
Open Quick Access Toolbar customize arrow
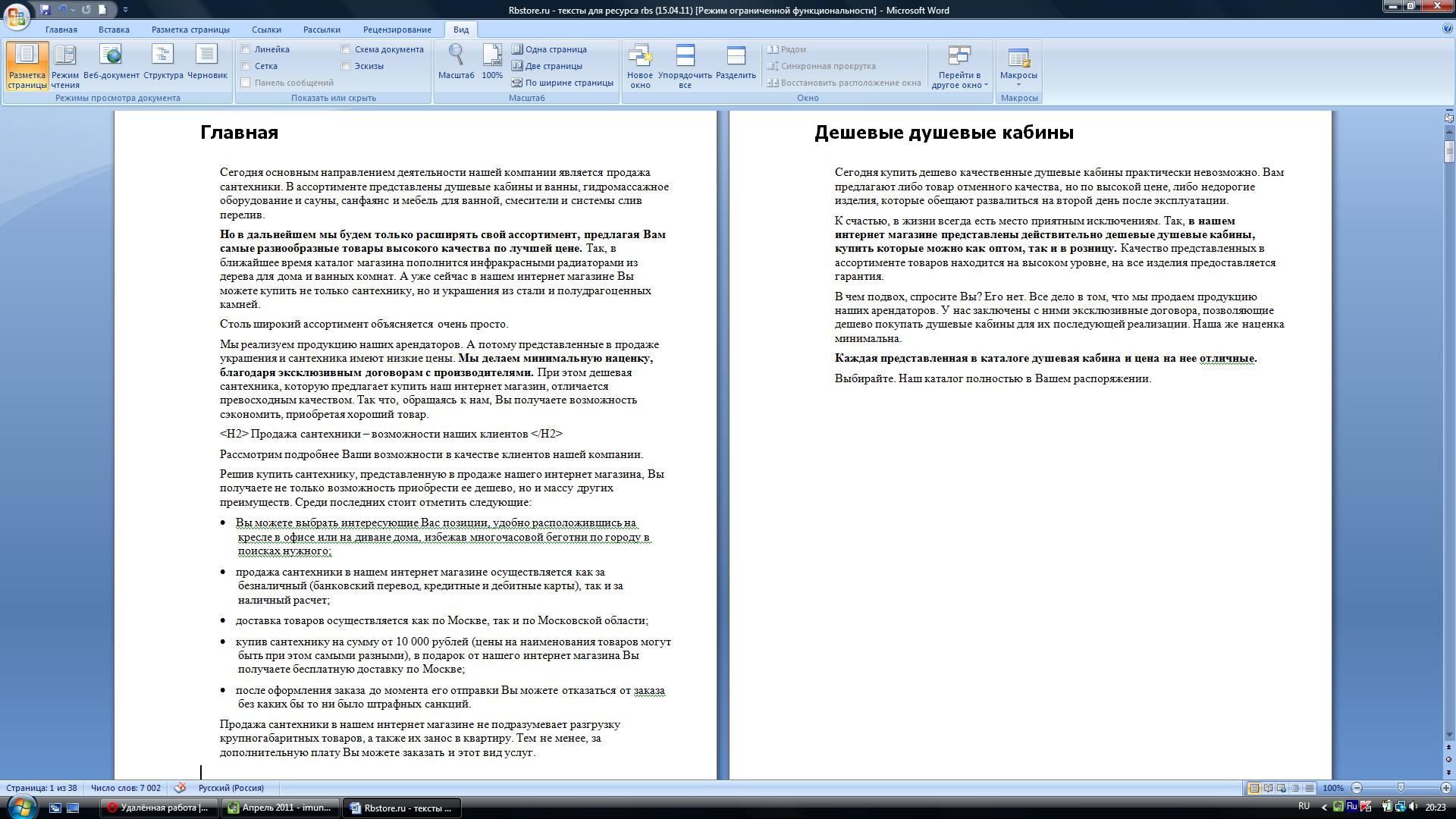pos(125,10)
